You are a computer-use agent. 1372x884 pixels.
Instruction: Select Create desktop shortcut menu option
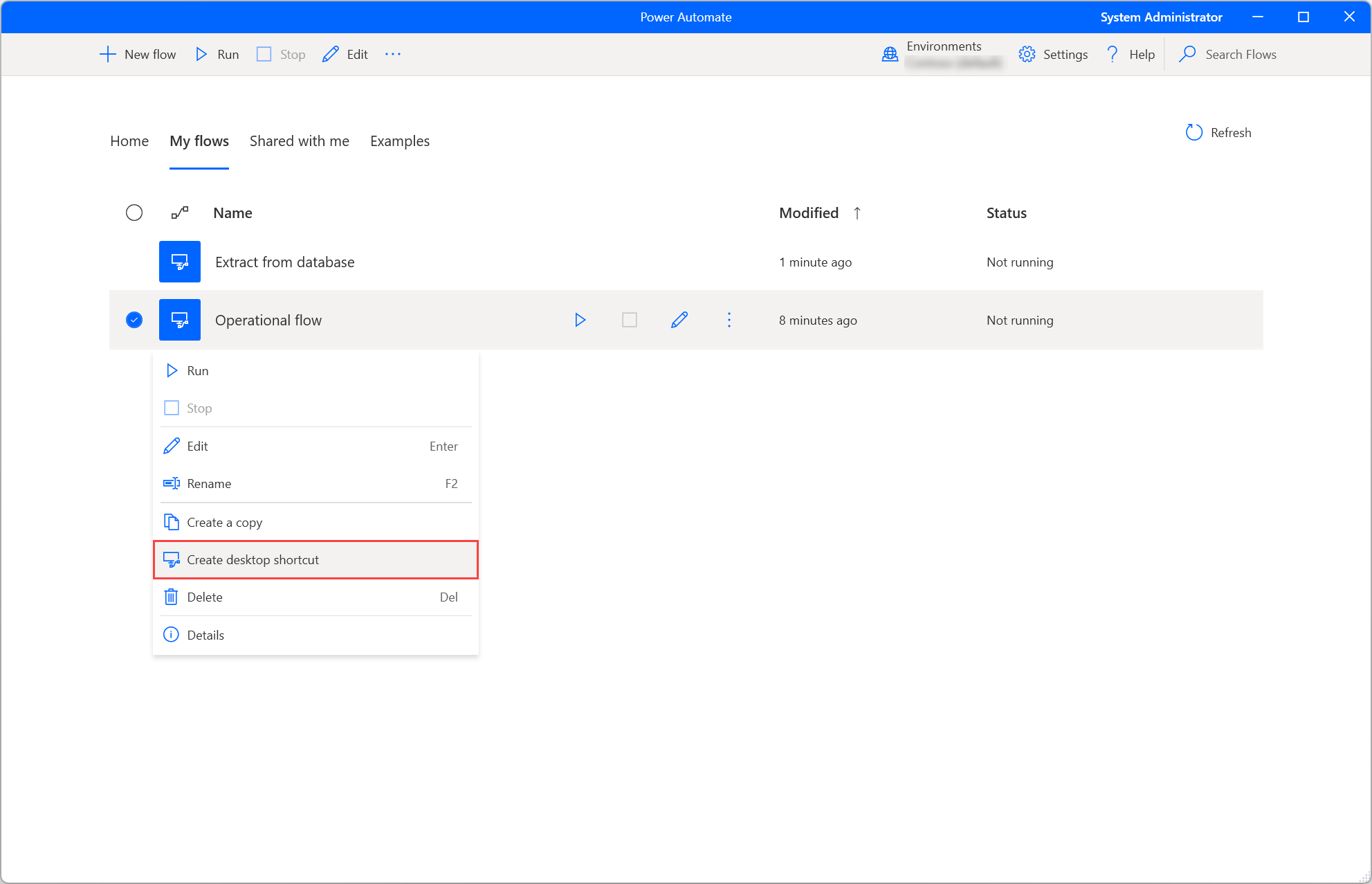[x=252, y=559]
